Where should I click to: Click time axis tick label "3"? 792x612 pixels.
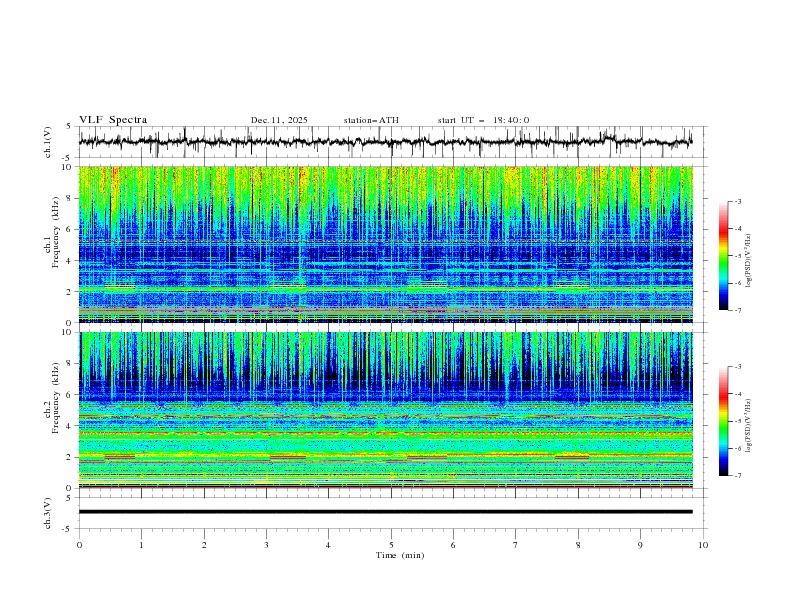tap(266, 545)
